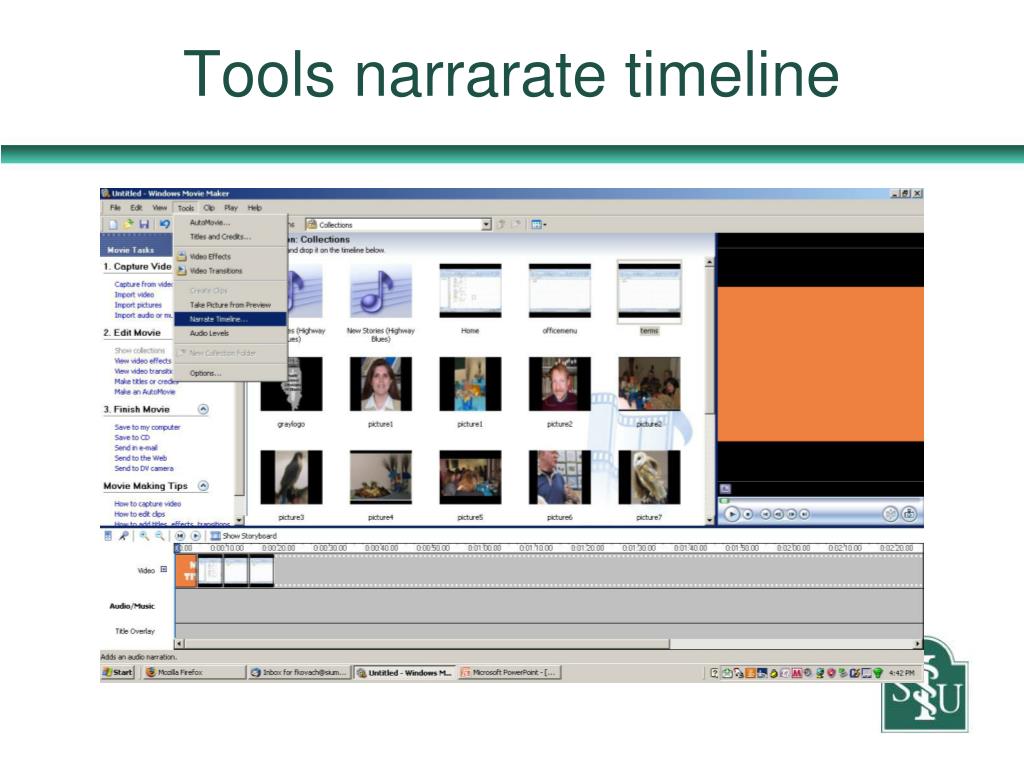Open the Views icon in collections toolbar
Screen dimensions: 1024x768
[x=538, y=225]
